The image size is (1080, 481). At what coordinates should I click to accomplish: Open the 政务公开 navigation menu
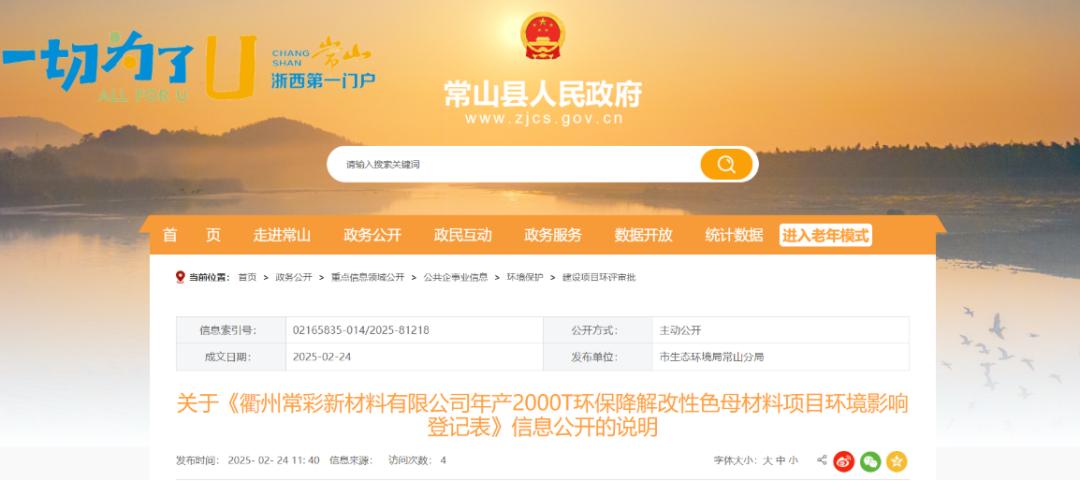pyautogui.click(x=372, y=235)
